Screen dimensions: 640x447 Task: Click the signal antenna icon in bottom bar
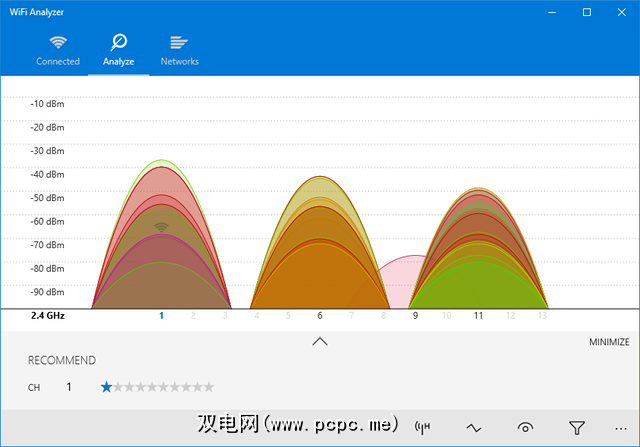[x=422, y=428]
